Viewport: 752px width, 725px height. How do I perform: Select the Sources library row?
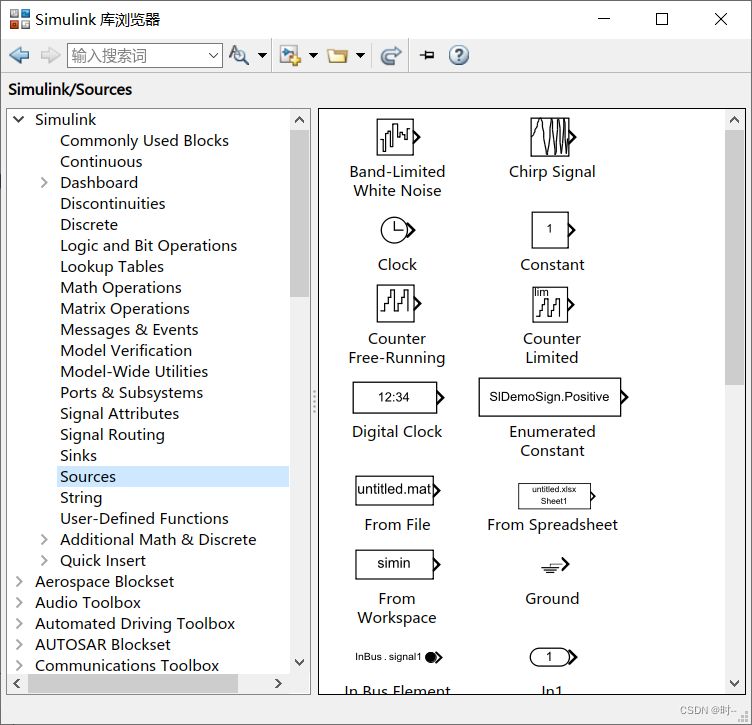[173, 477]
